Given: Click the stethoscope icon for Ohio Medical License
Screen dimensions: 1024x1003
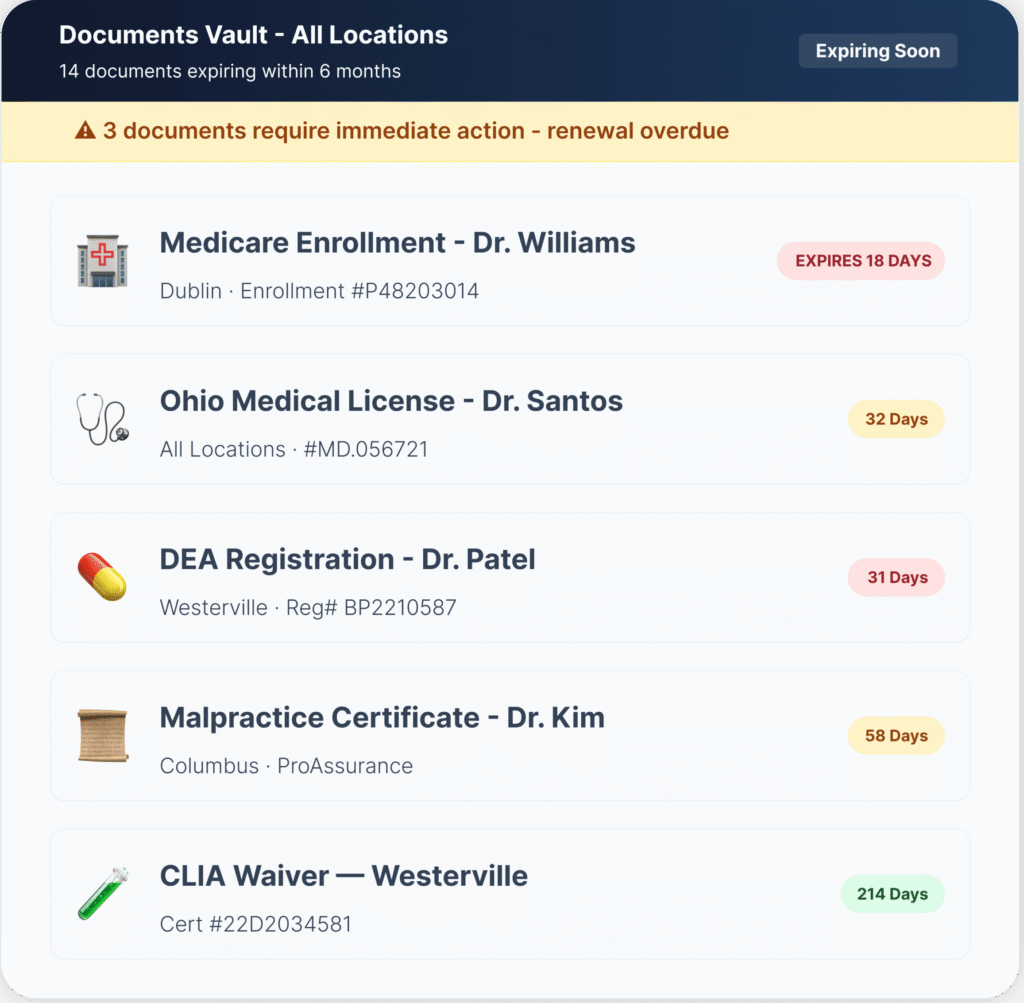Looking at the screenshot, I should pos(102,420).
